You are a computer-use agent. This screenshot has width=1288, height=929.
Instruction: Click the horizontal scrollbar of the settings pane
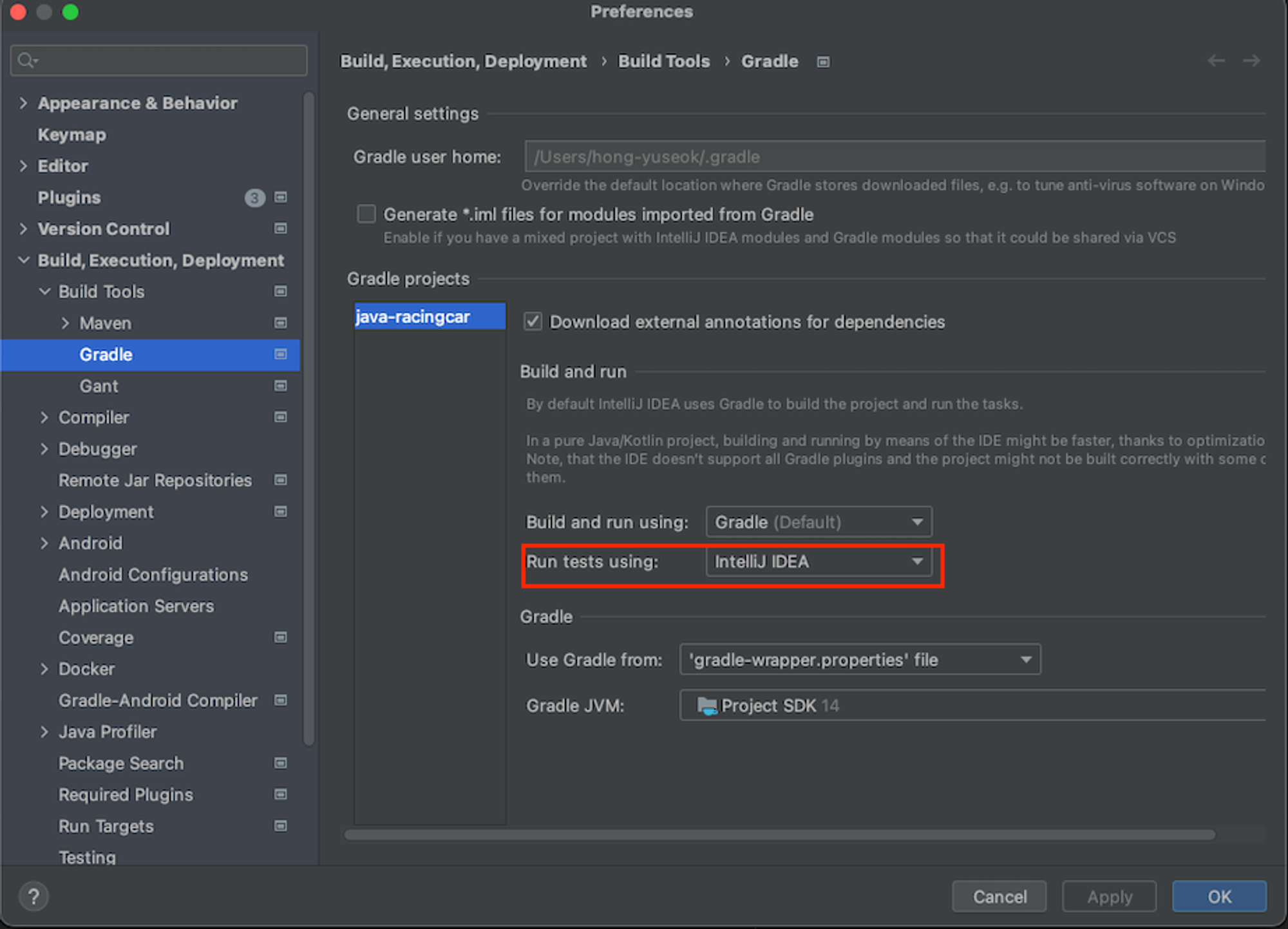coord(779,835)
